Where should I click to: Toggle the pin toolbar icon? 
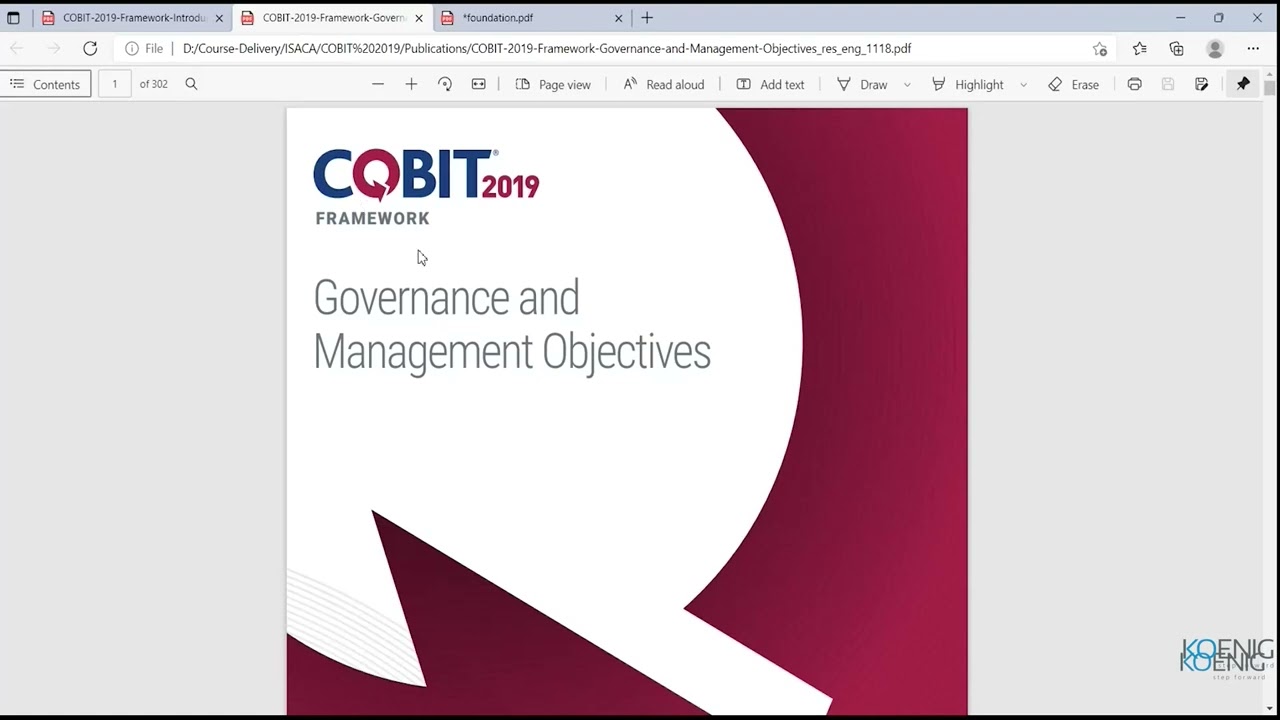tap(1243, 84)
